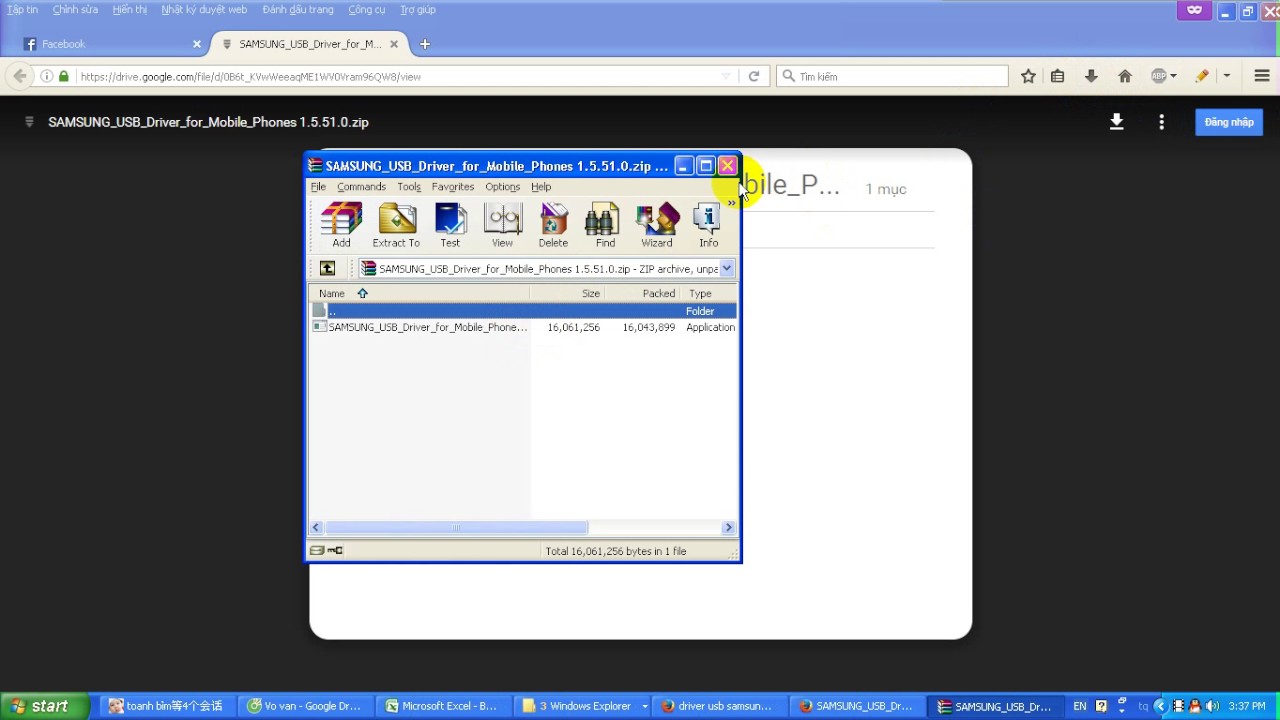Click the right scroll arrow in file list
The image size is (1280, 720).
tap(728, 527)
